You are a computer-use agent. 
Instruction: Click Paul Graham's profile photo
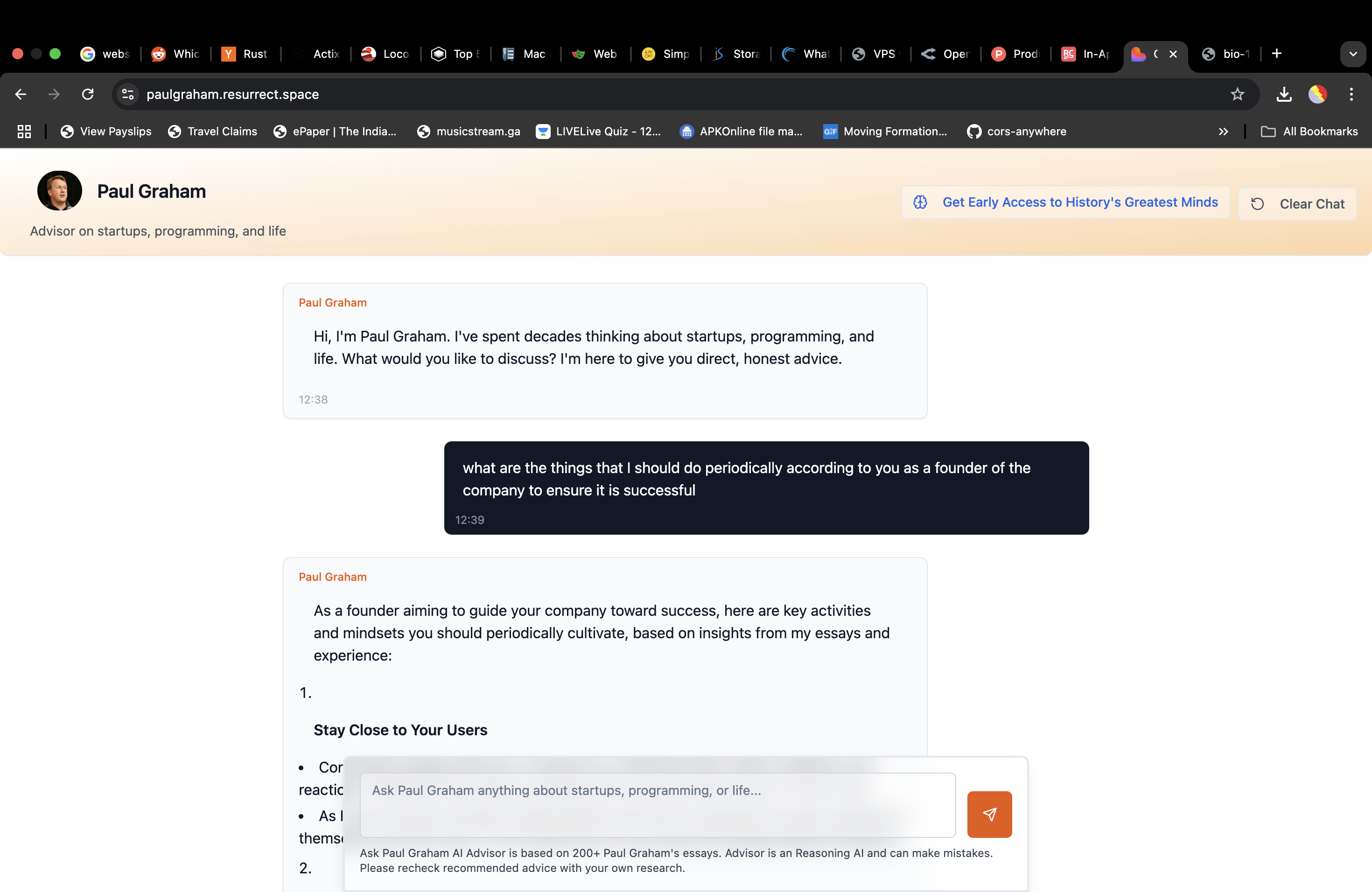pos(59,191)
